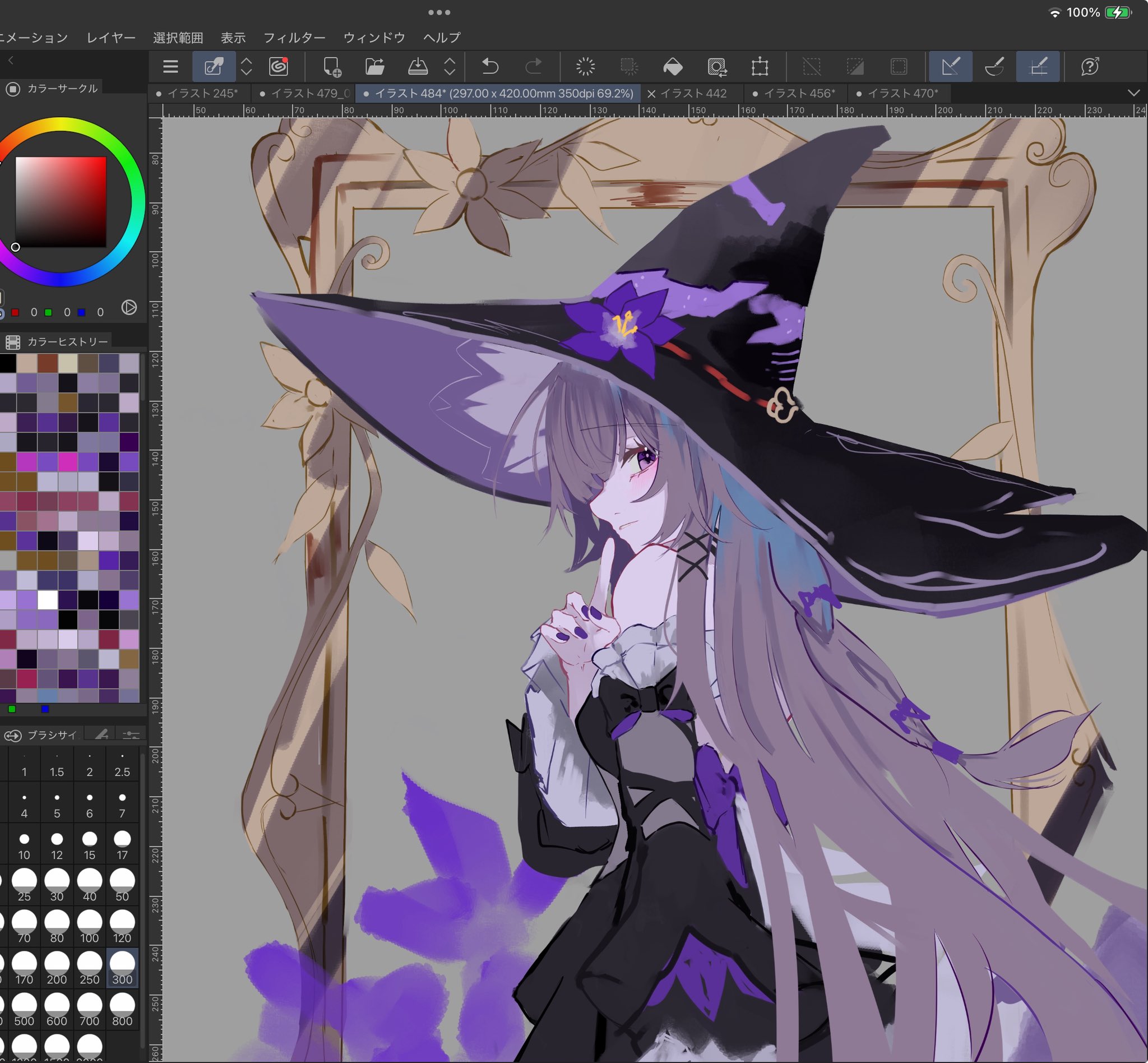The image size is (1148, 1063).
Task: Undo the last stroke
Action: (x=490, y=67)
